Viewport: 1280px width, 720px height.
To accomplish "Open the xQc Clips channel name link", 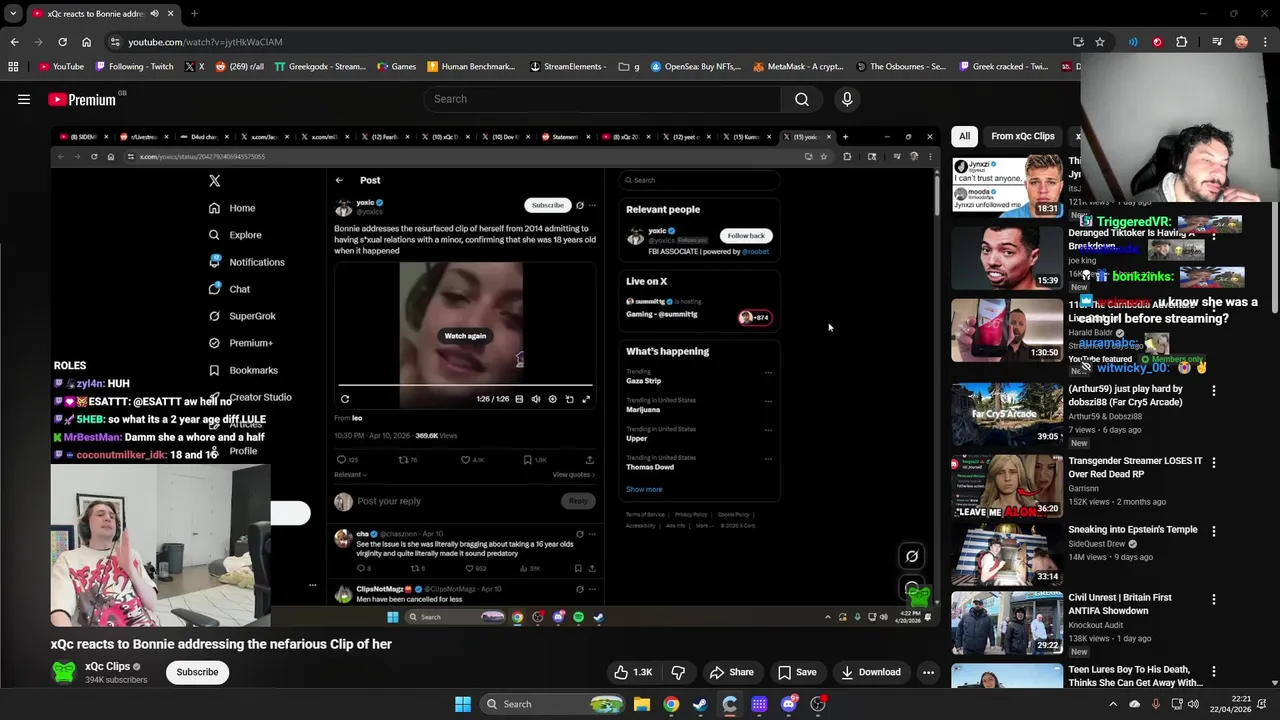I will pyautogui.click(x=107, y=666).
